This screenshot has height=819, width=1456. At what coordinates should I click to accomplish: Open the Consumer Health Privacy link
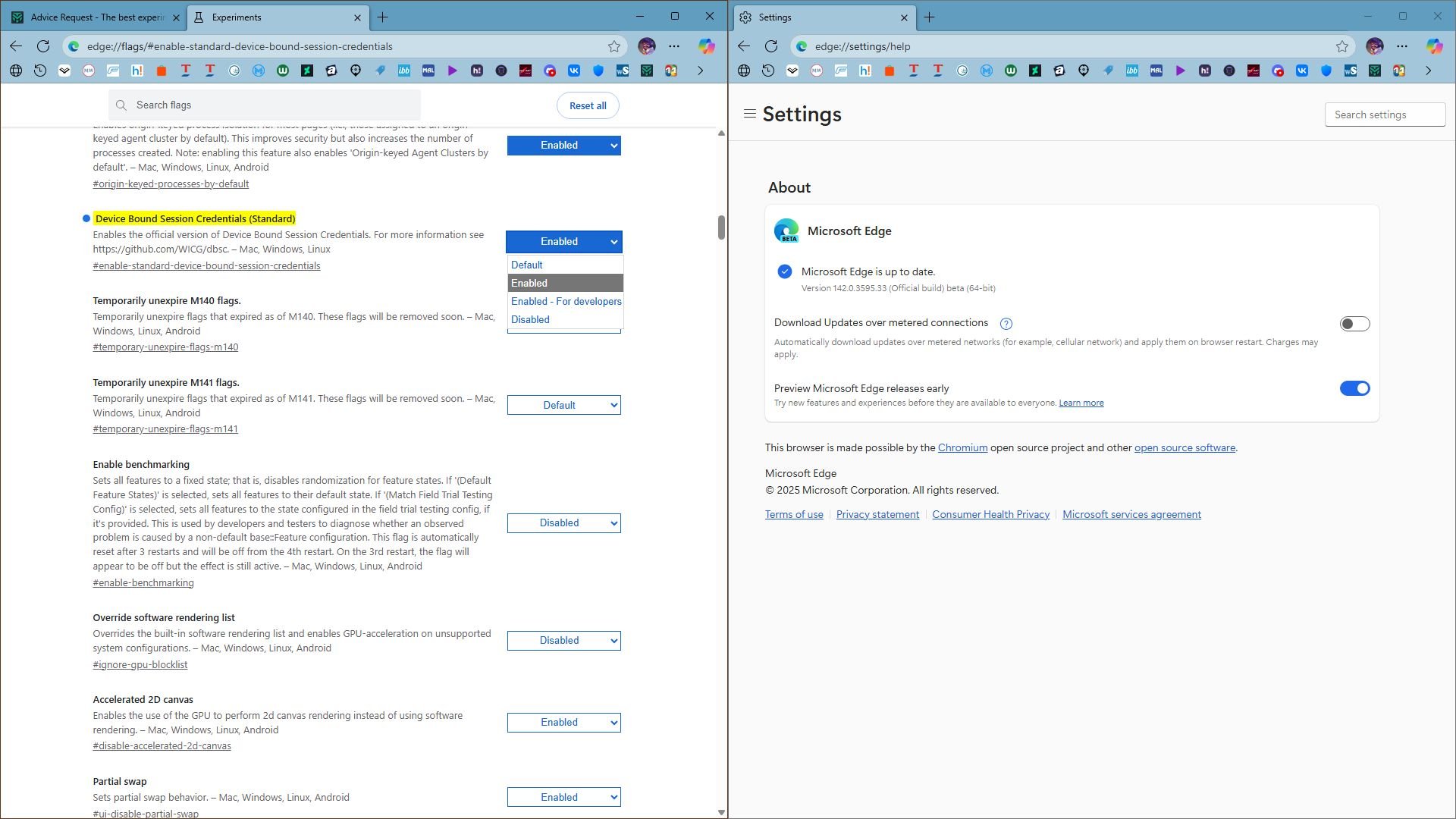[990, 515]
